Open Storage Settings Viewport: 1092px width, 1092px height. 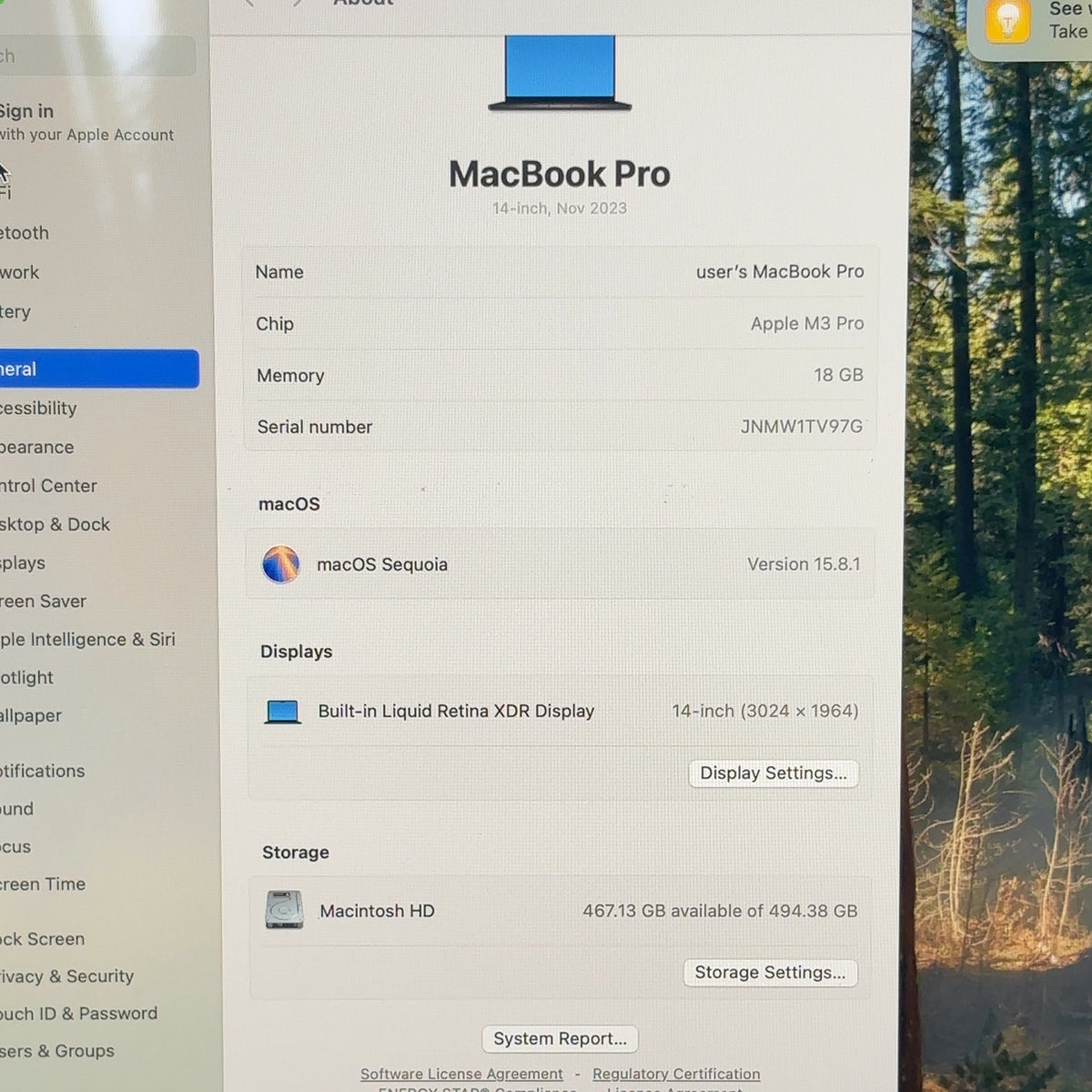coord(770,973)
